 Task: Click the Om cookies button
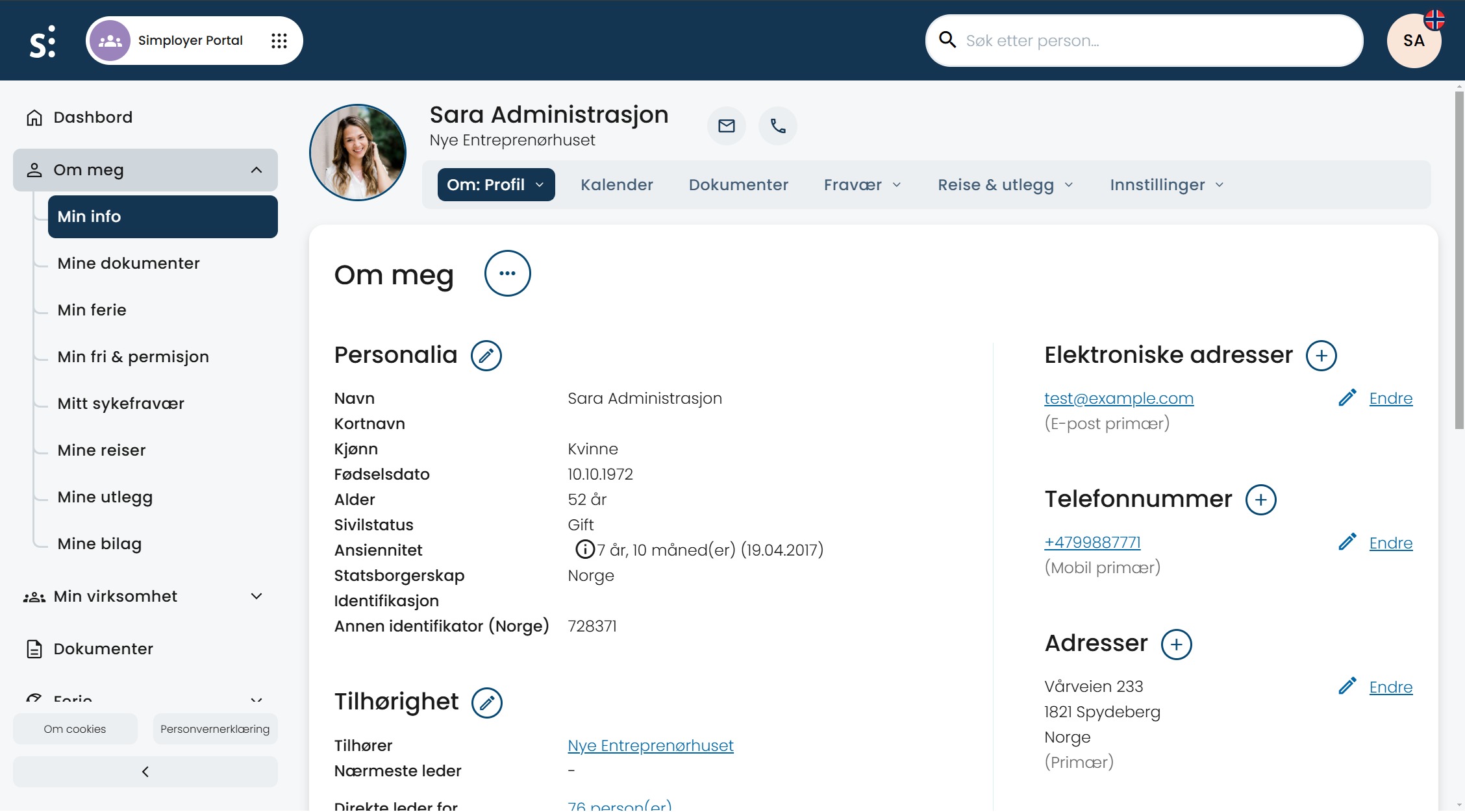click(75, 729)
